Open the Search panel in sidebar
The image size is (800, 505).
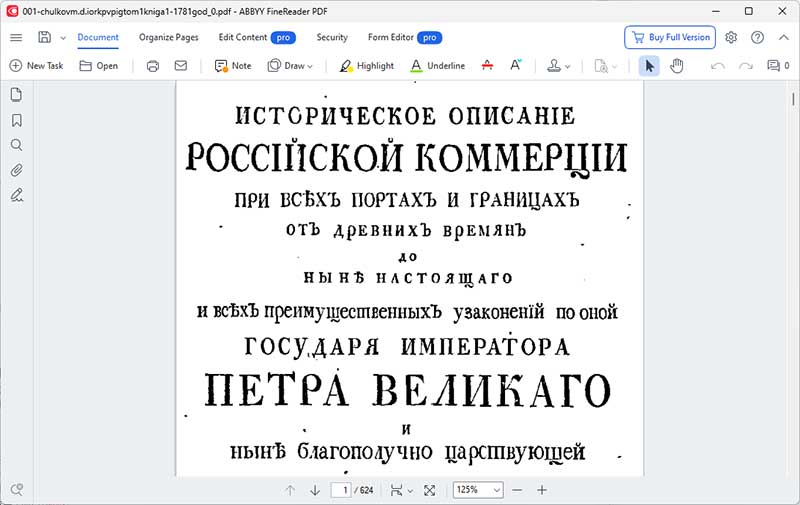tap(17, 145)
